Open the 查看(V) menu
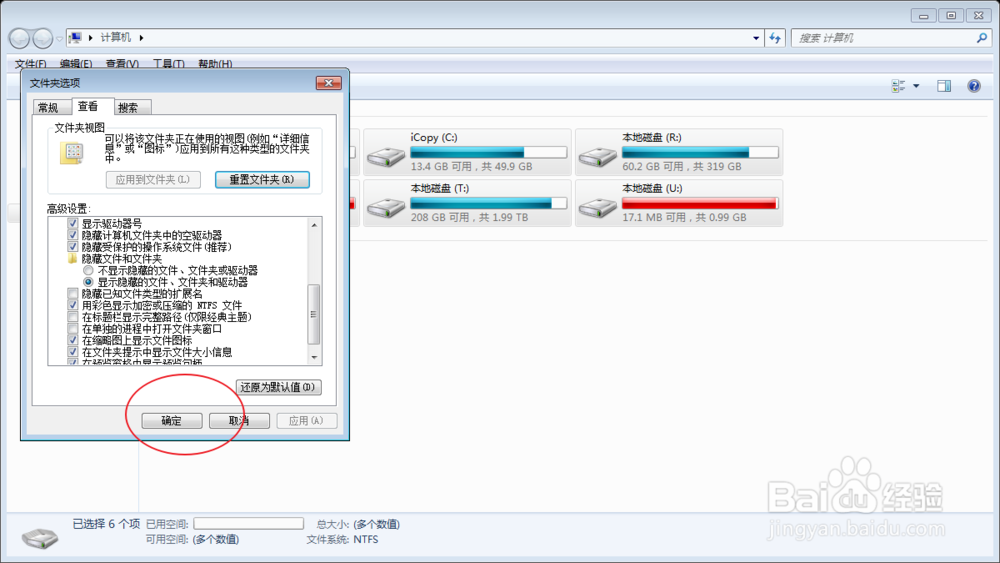 [122, 64]
